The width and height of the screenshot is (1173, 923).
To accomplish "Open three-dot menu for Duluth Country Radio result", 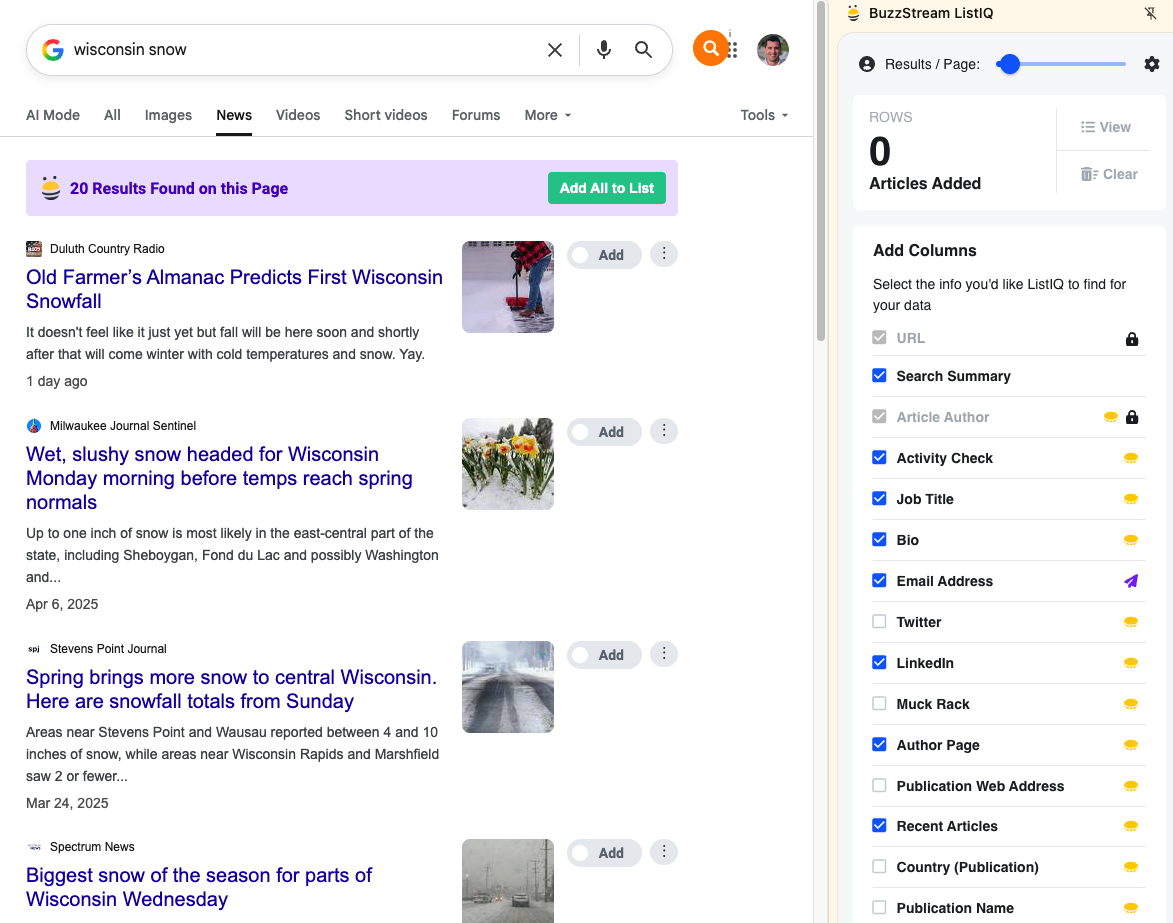I will tap(663, 254).
